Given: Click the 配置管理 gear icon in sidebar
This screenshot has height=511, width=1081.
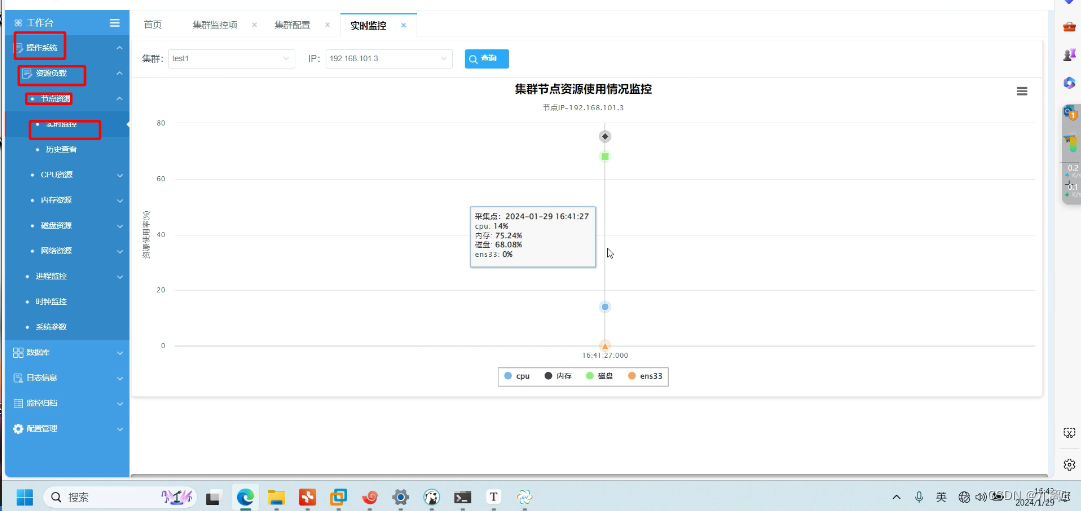Looking at the screenshot, I should click(x=19, y=428).
